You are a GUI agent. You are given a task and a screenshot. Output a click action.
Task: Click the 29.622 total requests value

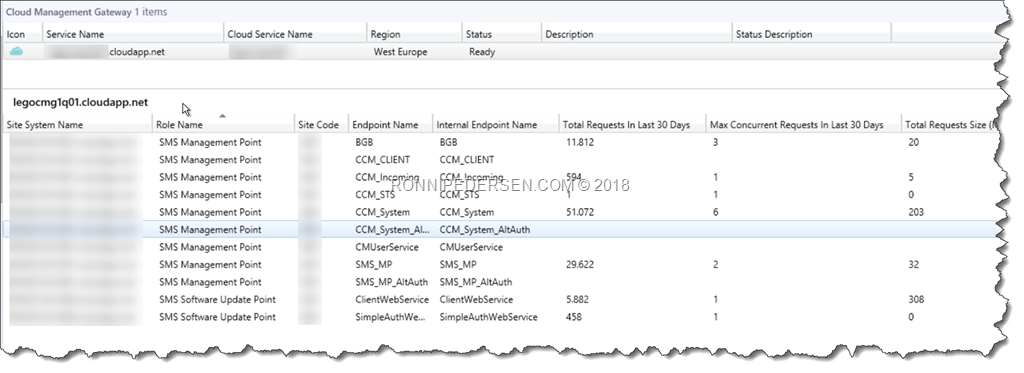580,265
